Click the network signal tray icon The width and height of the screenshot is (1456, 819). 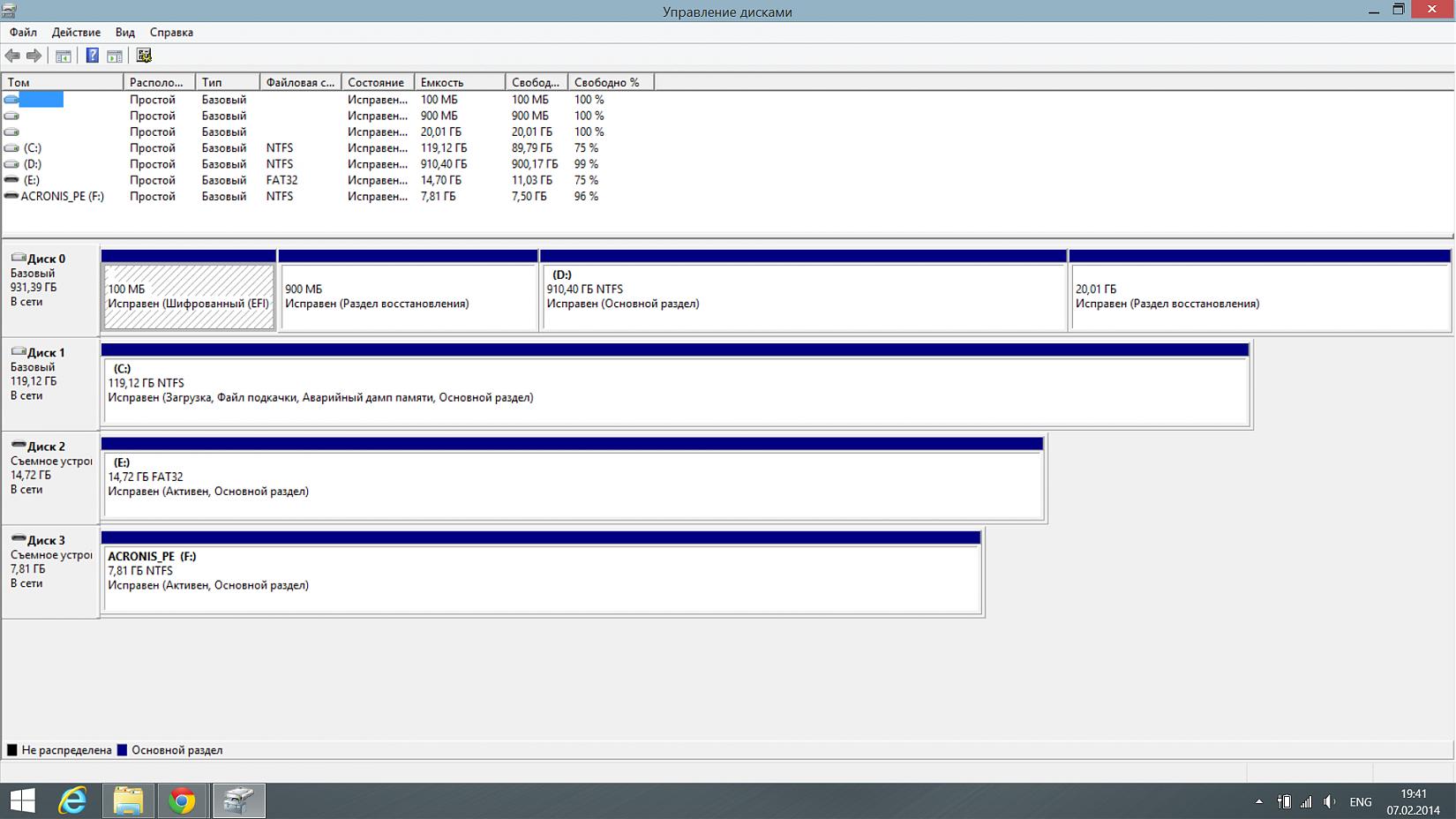[x=1306, y=802]
